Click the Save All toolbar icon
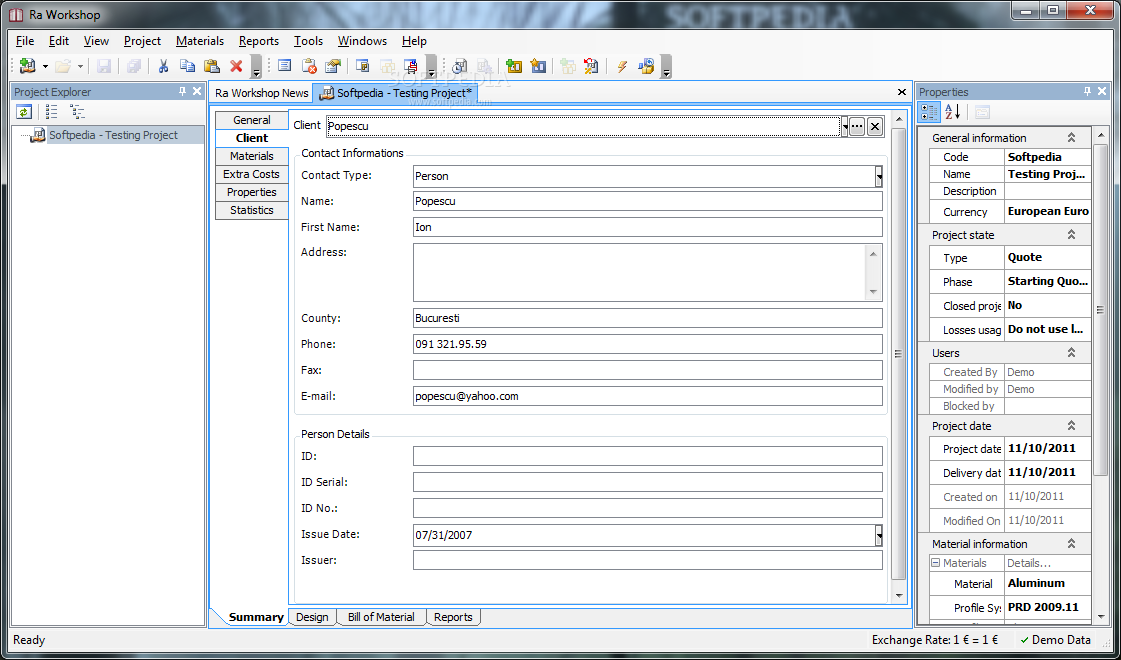Image resolution: width=1121 pixels, height=660 pixels. pos(133,67)
